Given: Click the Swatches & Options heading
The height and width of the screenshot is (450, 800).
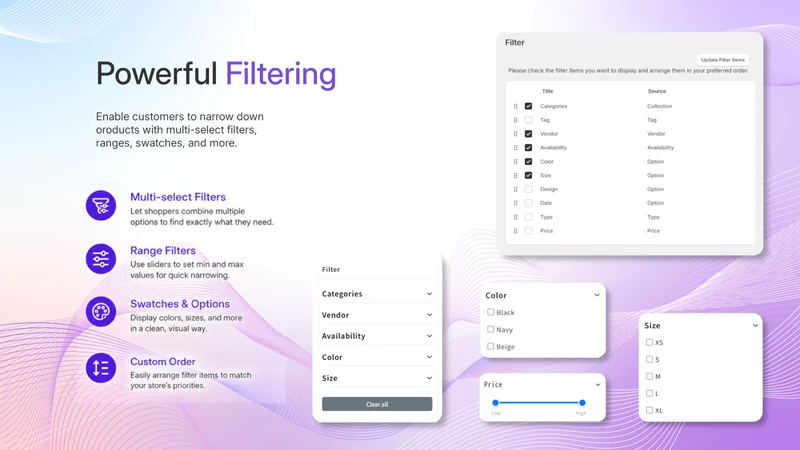Looking at the screenshot, I should [x=180, y=304].
